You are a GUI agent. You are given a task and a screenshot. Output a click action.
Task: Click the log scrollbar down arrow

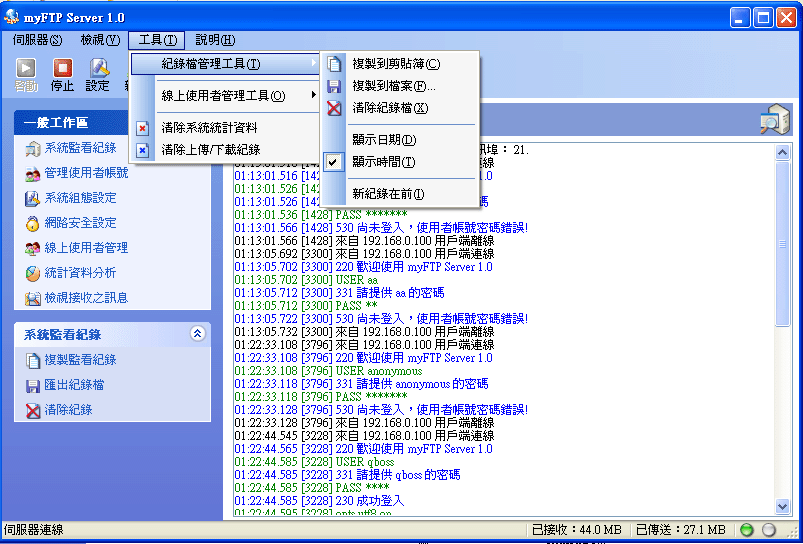click(x=783, y=507)
